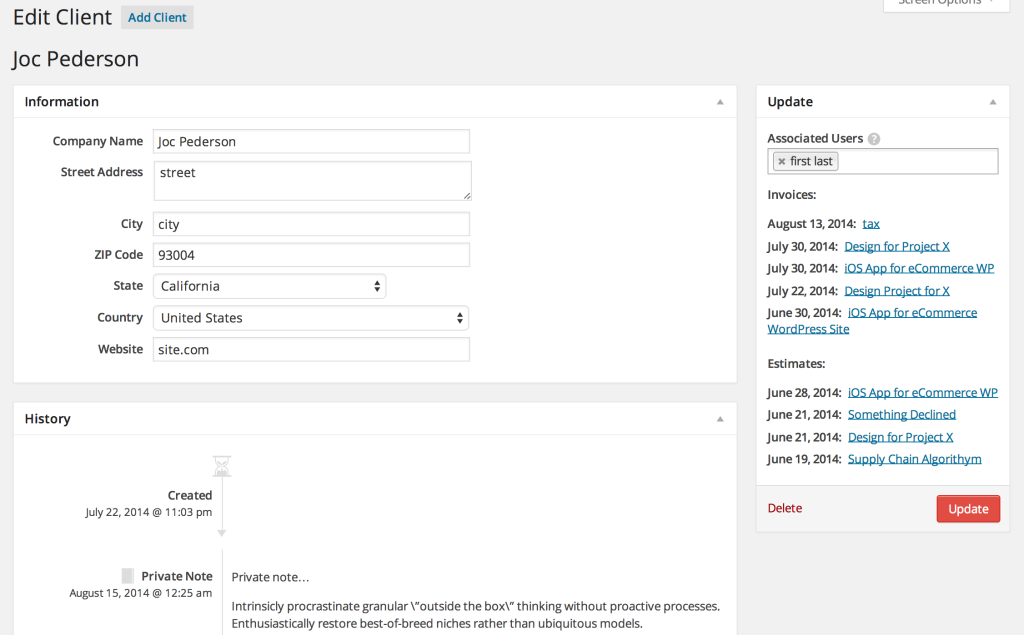The width and height of the screenshot is (1024, 635).
Task: Open the Country dropdown
Action: (311, 318)
